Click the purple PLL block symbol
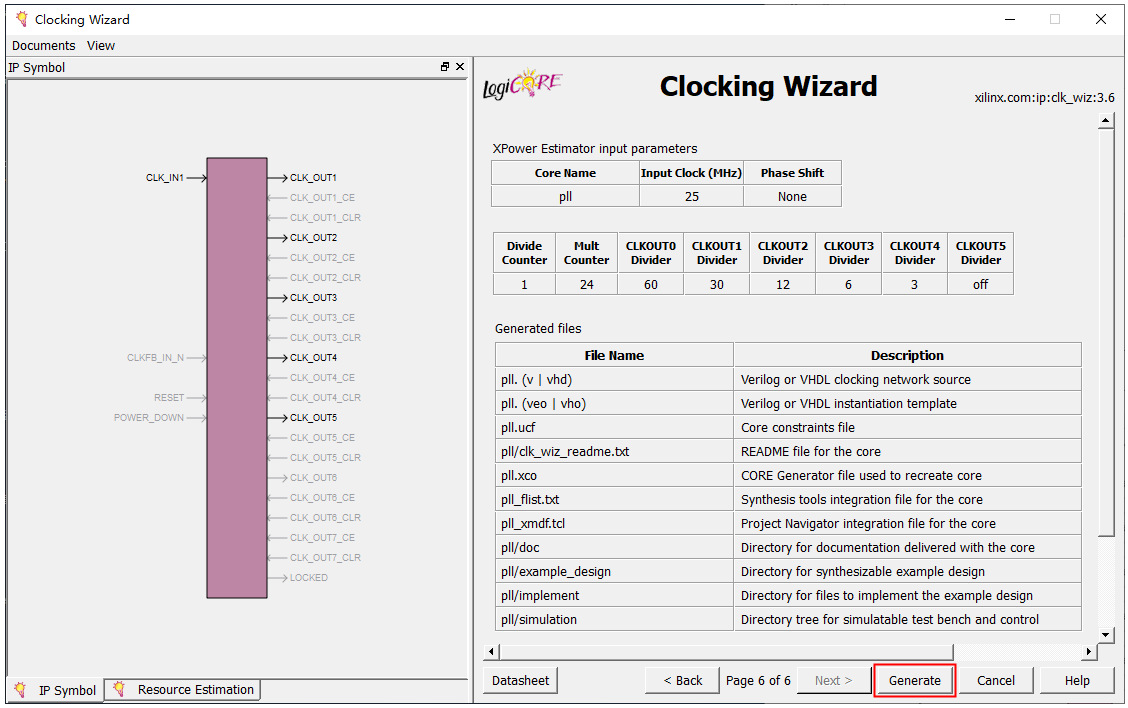1128x708 pixels. (x=237, y=378)
